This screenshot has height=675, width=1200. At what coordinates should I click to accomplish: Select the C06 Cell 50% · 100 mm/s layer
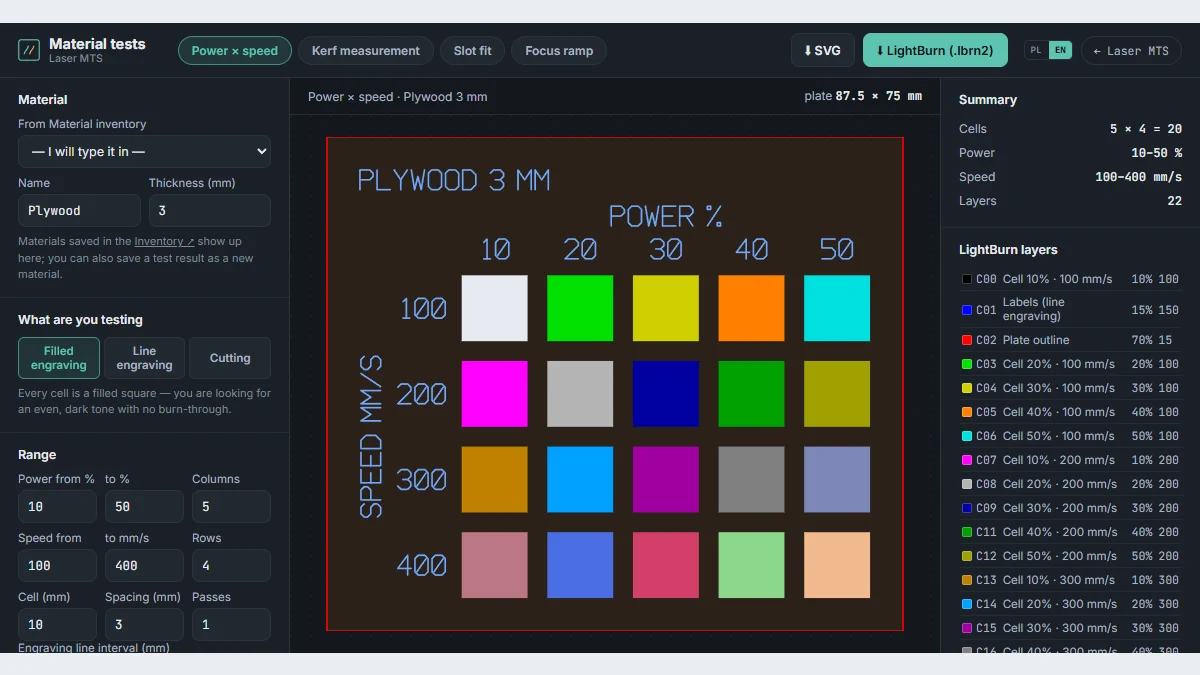(x=1070, y=436)
